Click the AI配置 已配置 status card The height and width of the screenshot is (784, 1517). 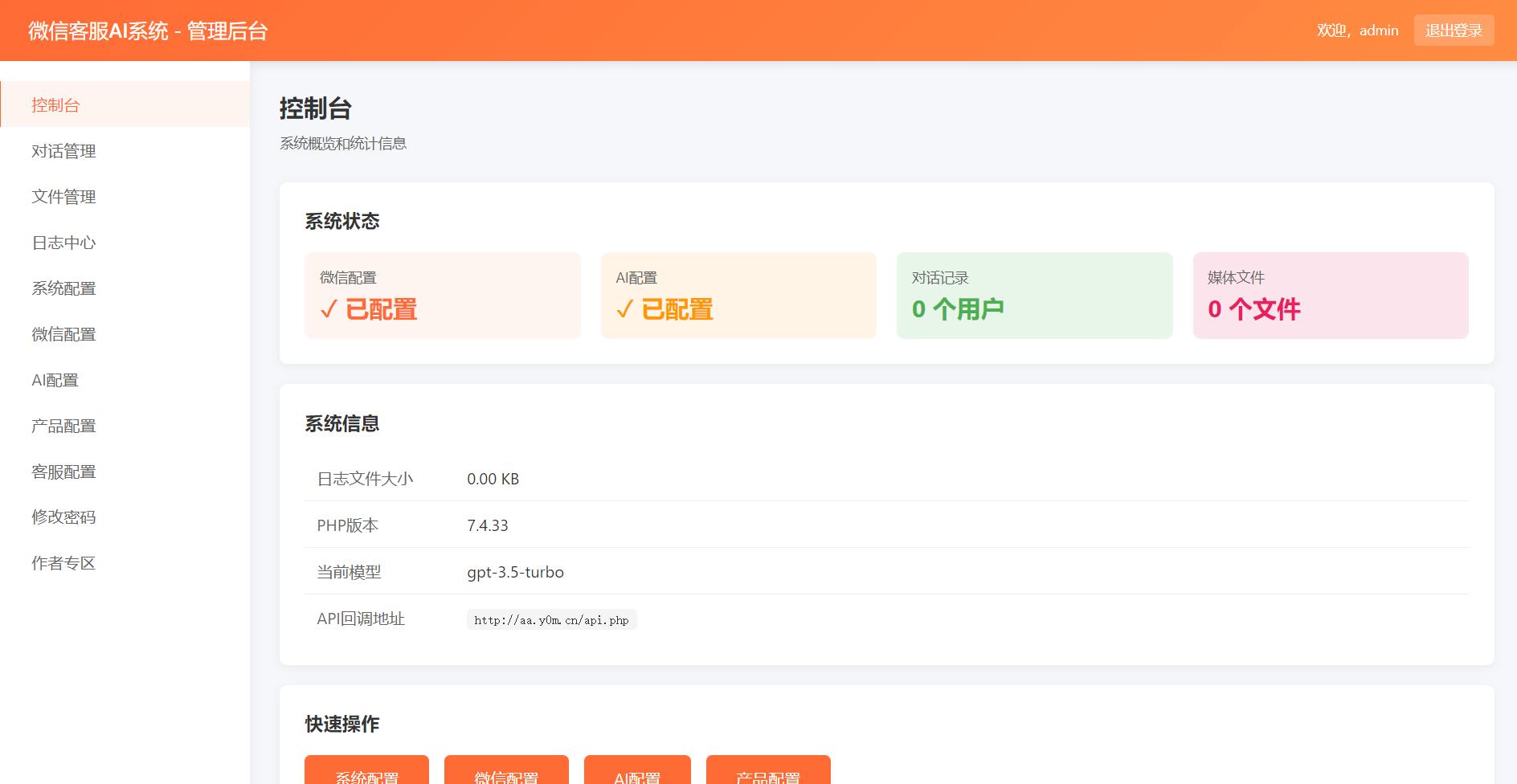pos(738,296)
